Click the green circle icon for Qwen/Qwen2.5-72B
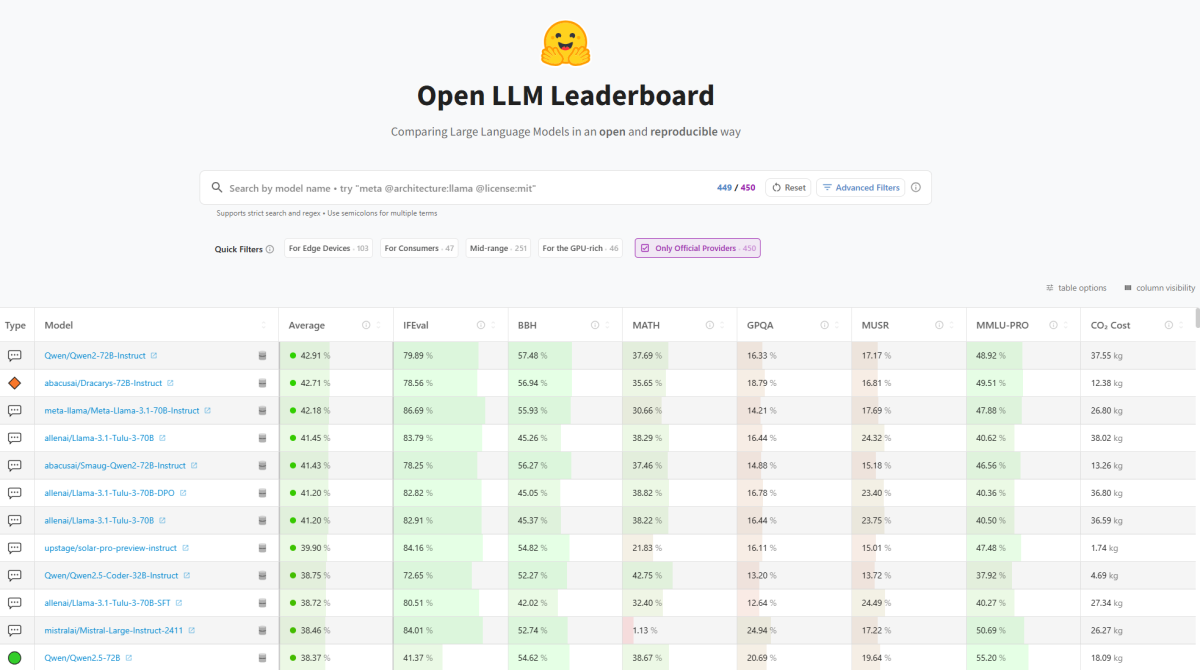The height and width of the screenshot is (670, 1200). pos(14,657)
